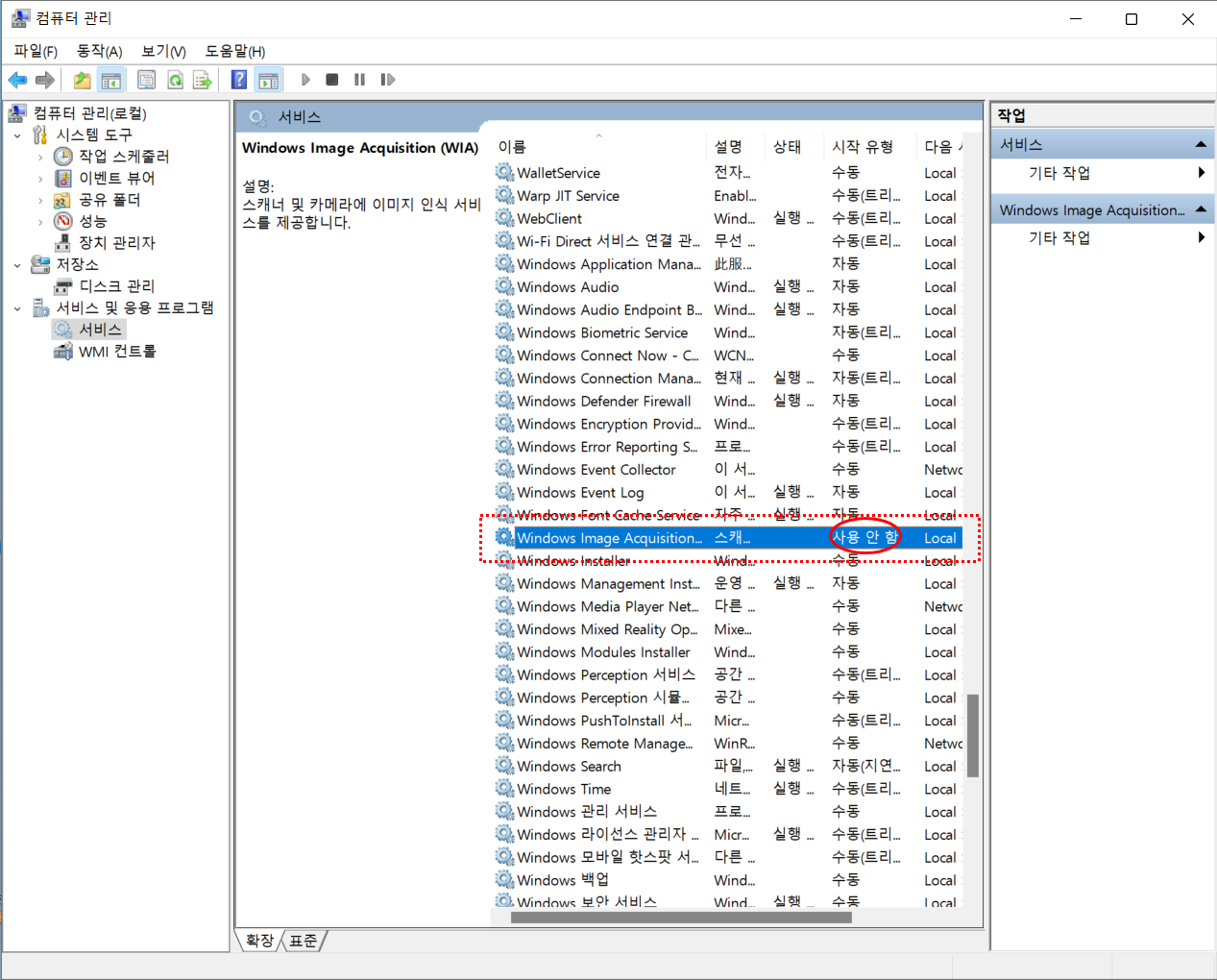Viewport: 1217px width, 980px height.
Task: Select 장치 관리자 in the tree
Action: coord(116,243)
